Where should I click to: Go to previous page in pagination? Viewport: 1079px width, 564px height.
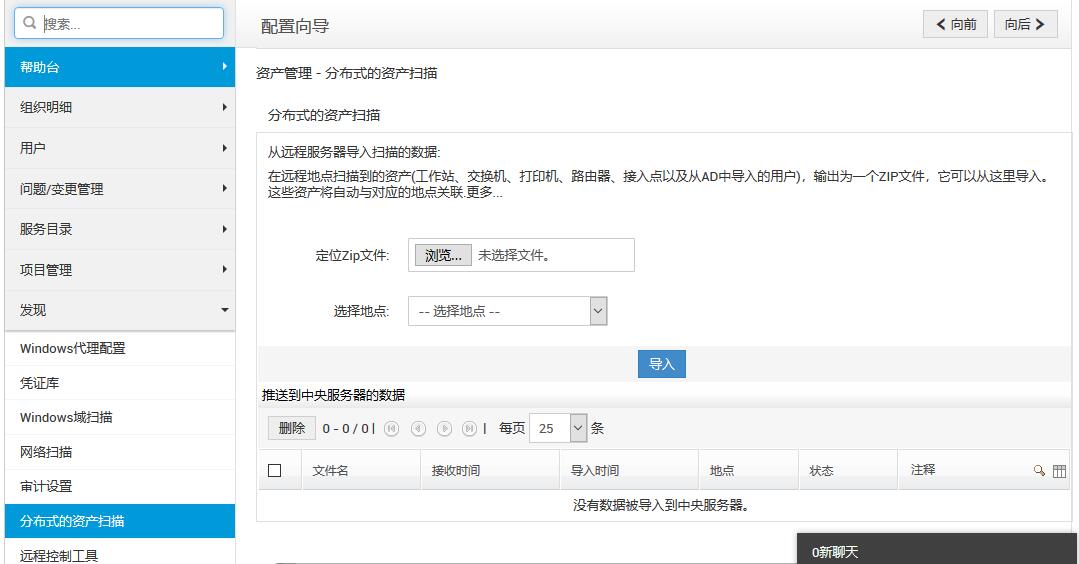click(418, 429)
